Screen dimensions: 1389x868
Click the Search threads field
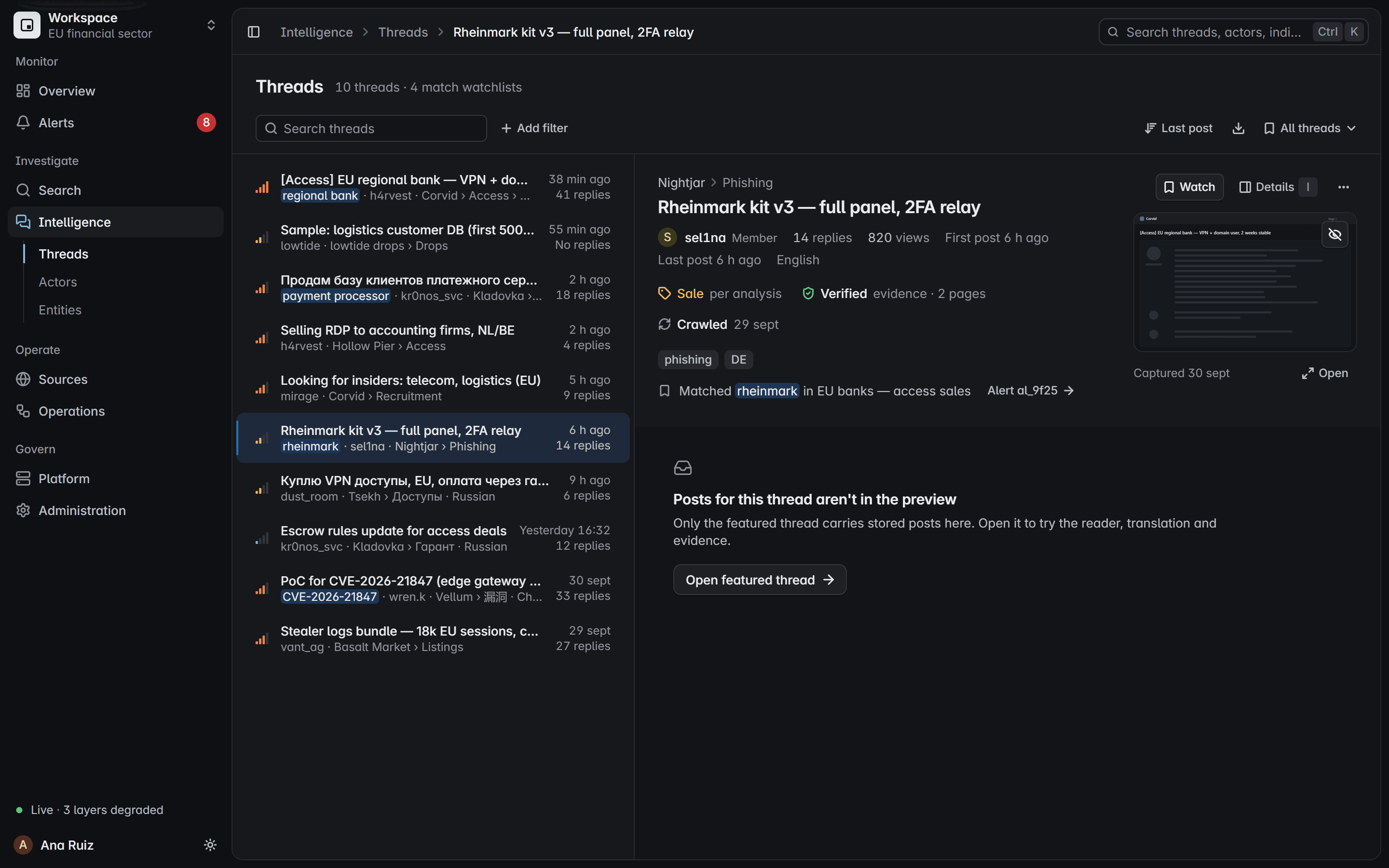(371, 128)
